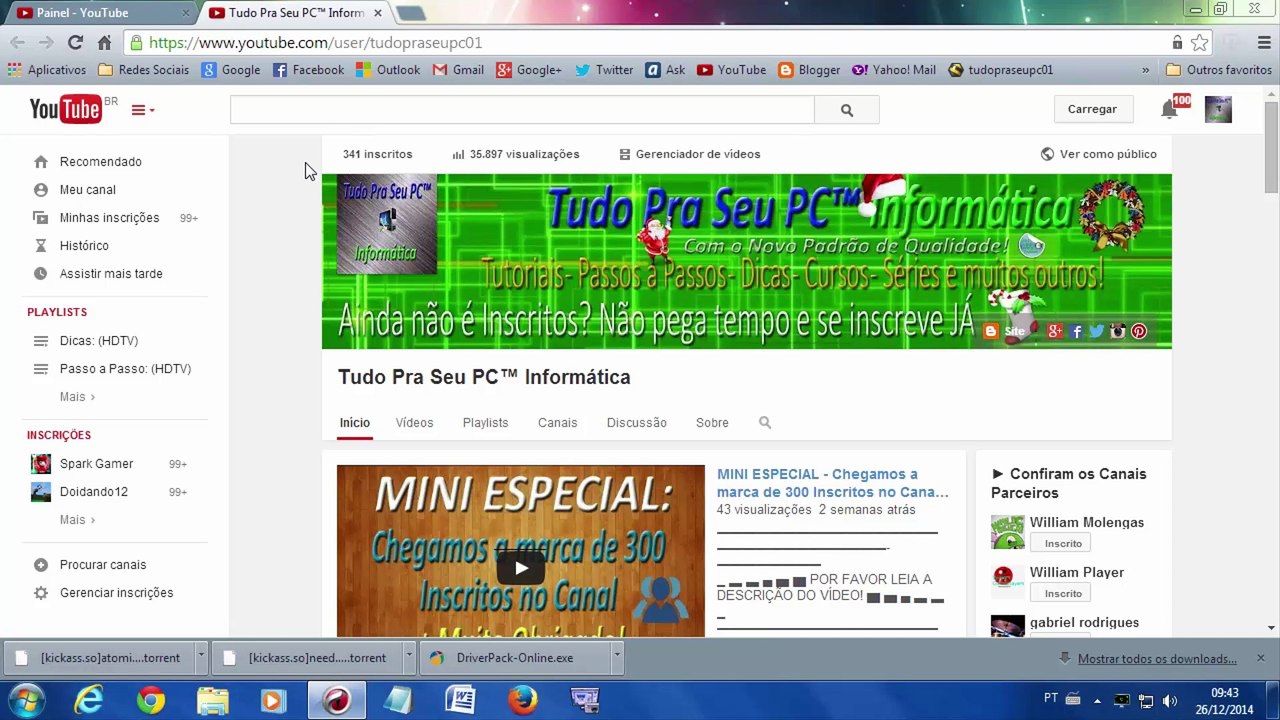Open options for need torrent download
Screen dimensions: 1280x720
409,658
